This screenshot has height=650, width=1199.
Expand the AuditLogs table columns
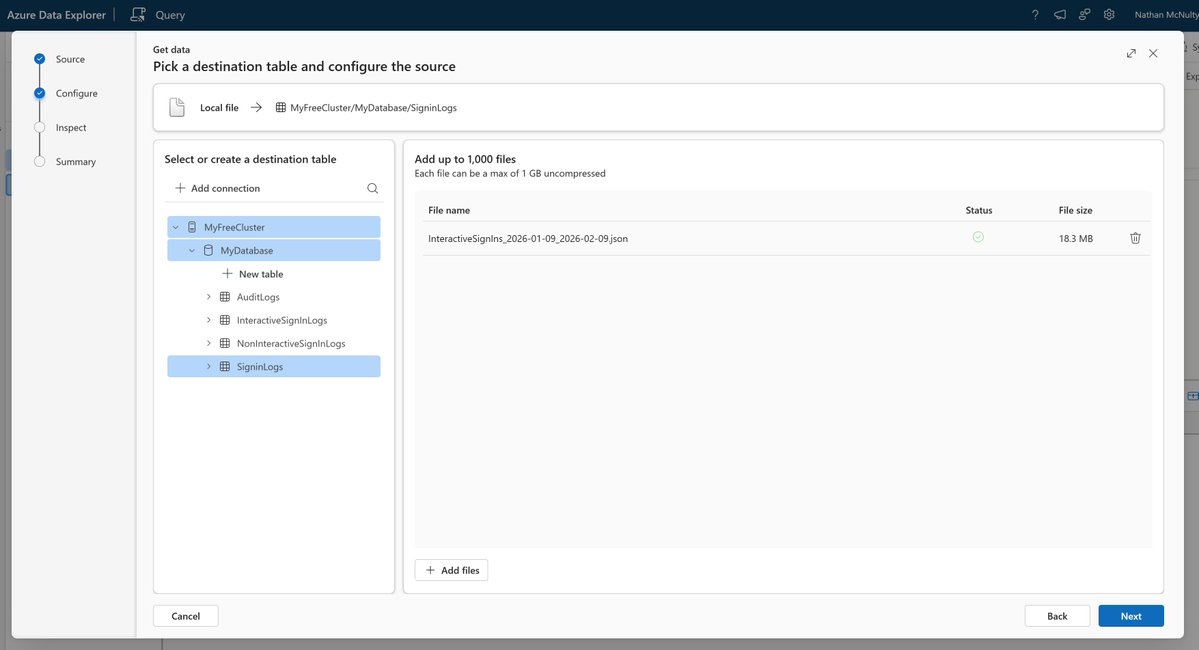tap(208, 297)
